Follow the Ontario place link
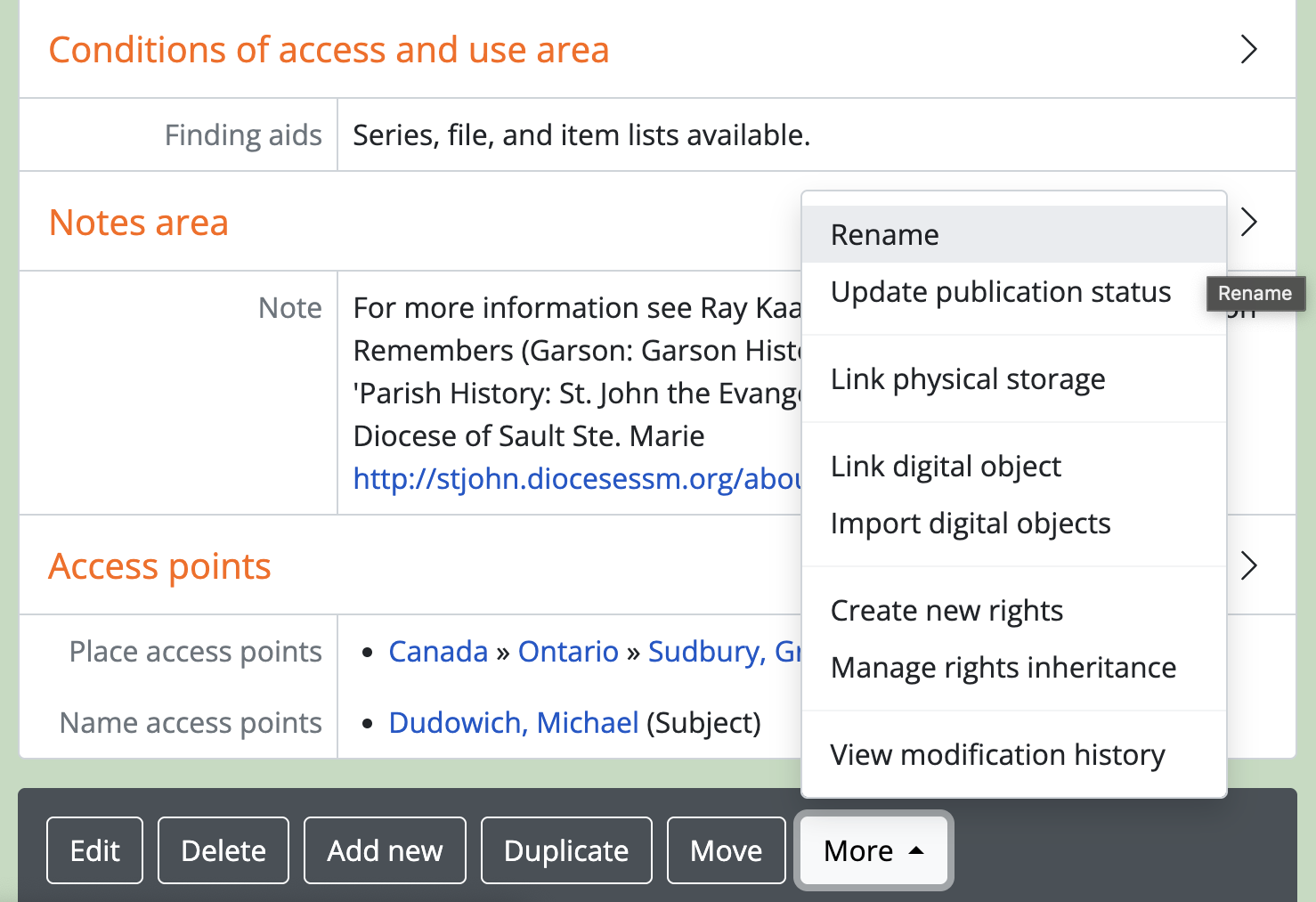This screenshot has height=902, width=1316. tap(568, 652)
